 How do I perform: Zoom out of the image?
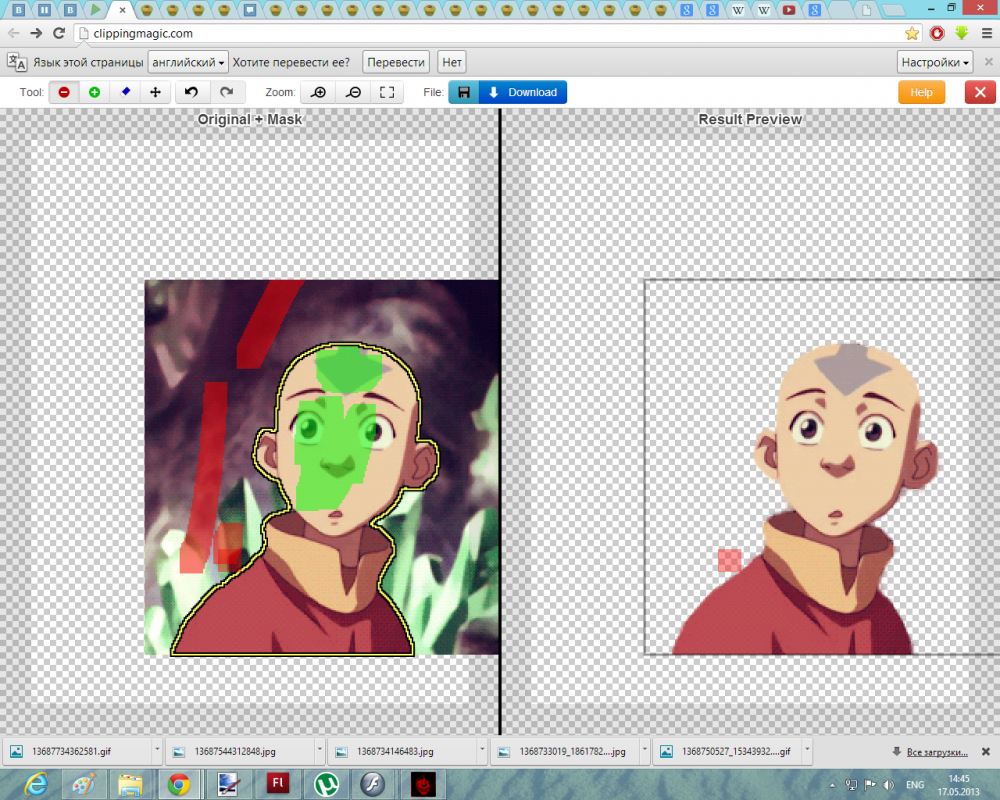[353, 92]
